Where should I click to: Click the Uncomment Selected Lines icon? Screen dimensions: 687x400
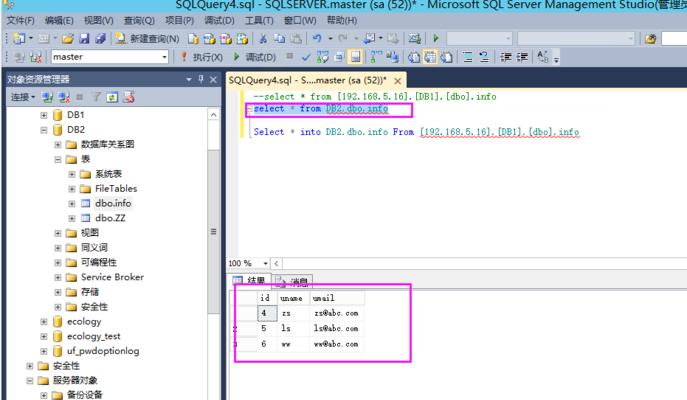tap(484, 57)
